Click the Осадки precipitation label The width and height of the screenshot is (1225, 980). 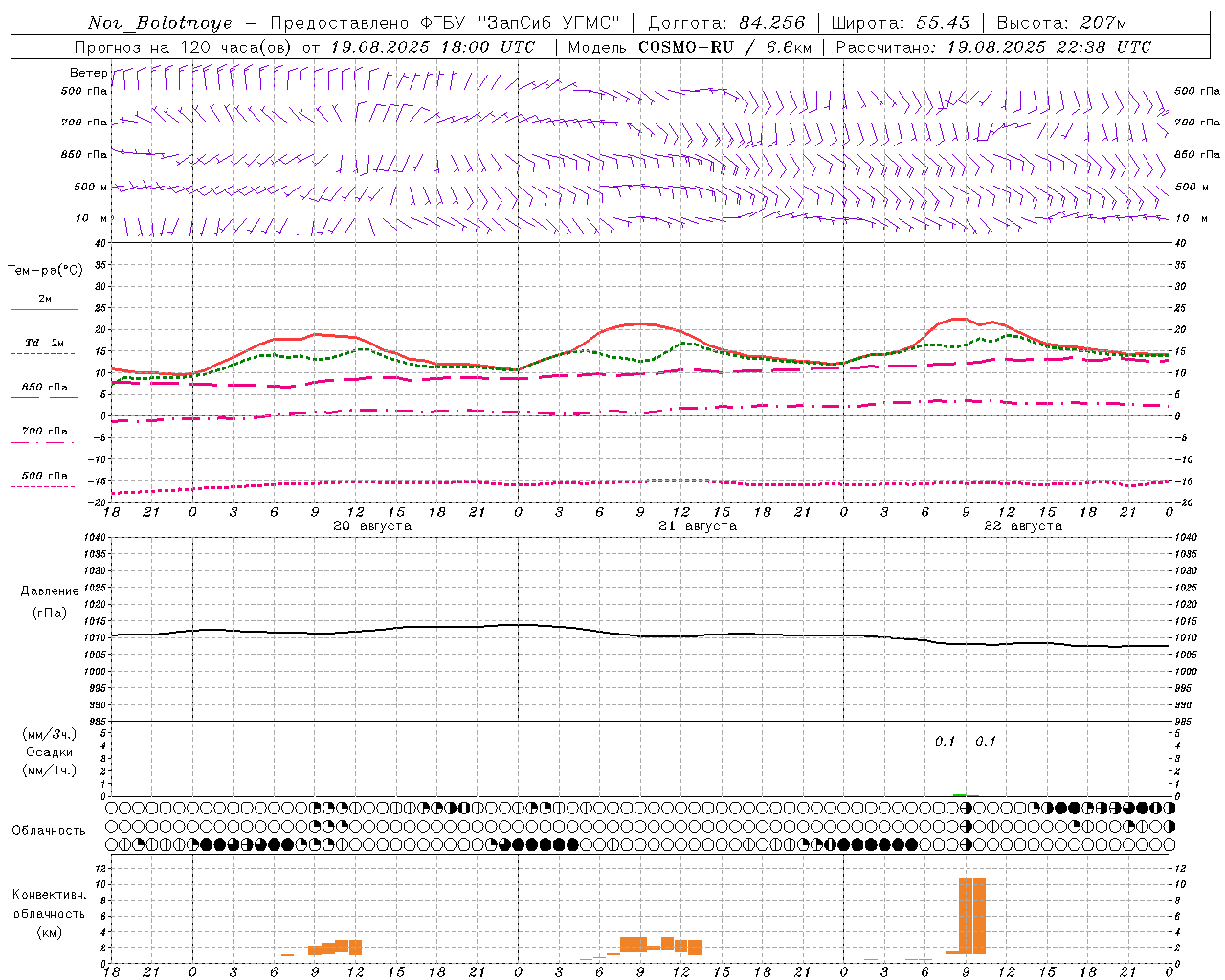click(50, 752)
